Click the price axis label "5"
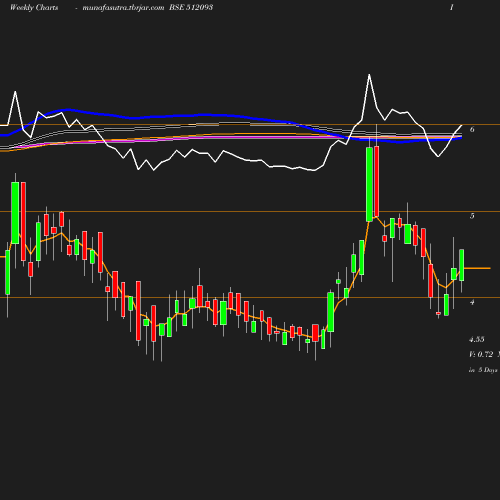Viewport: 500px width, 500px height. 472,216
